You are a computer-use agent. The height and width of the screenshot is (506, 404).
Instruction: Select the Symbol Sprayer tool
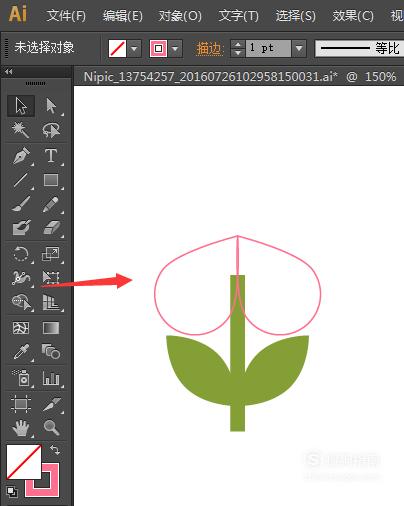(x=21, y=378)
